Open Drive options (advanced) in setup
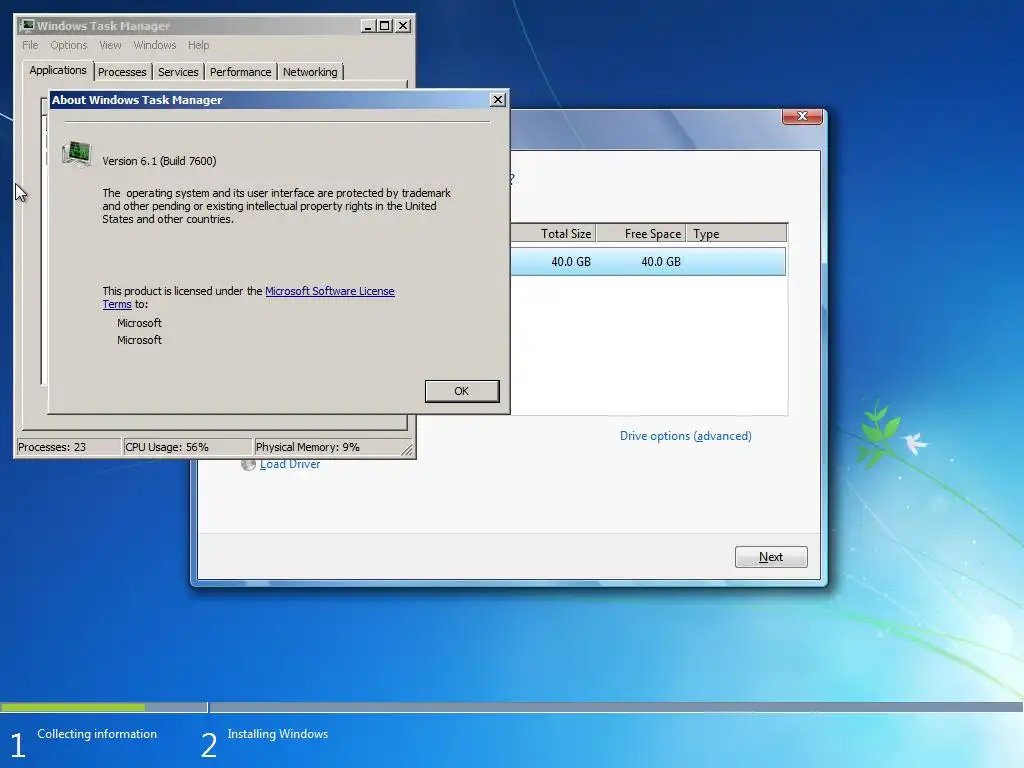 [686, 436]
